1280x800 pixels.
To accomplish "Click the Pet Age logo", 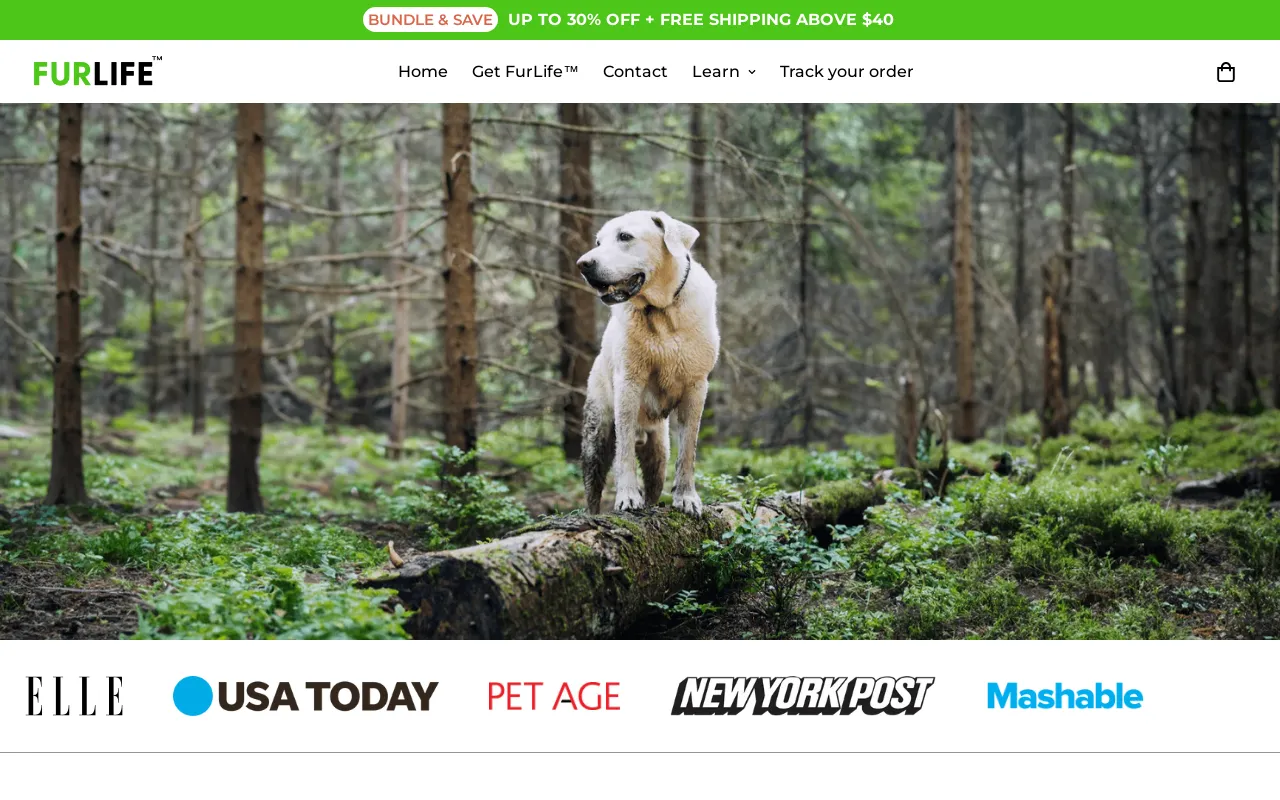I will (x=554, y=696).
